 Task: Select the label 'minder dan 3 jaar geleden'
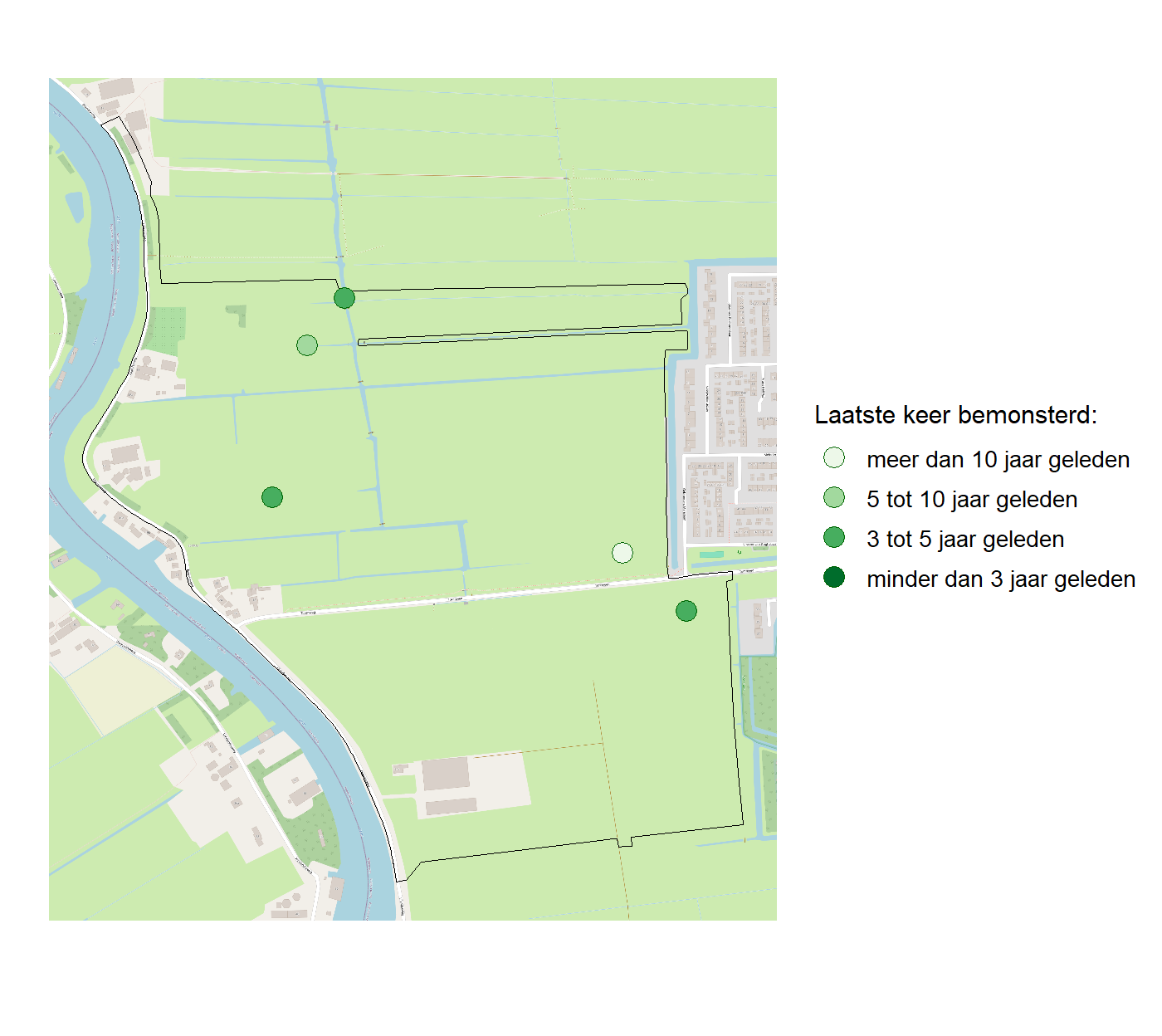click(x=1001, y=579)
